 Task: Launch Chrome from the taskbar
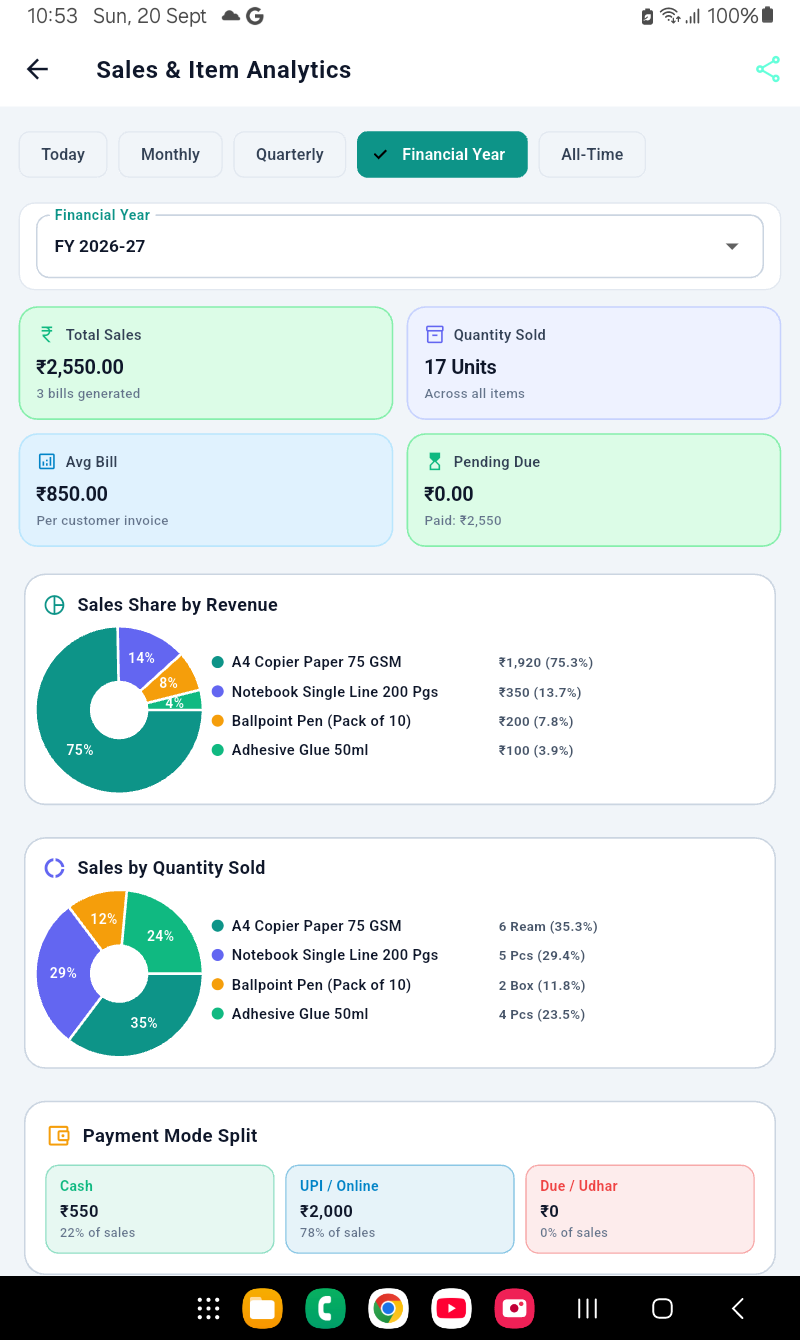pos(388,1308)
